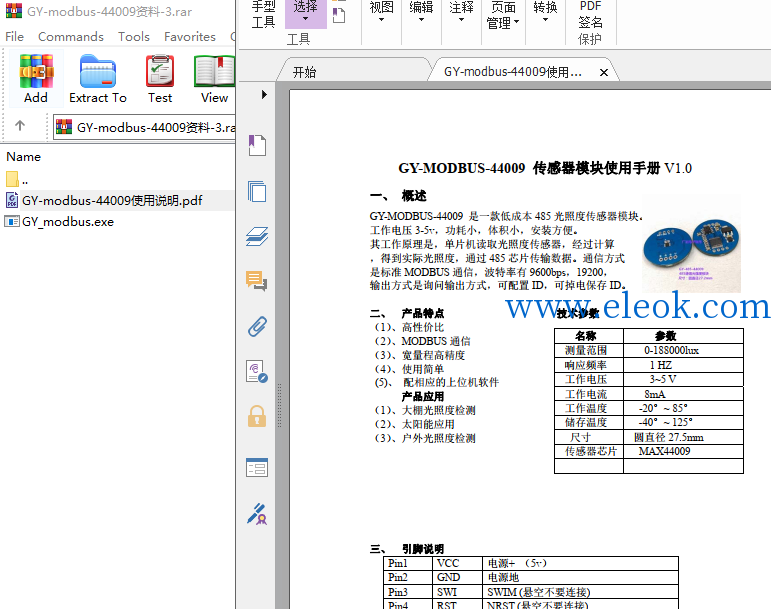
Task: Open the layers panel icon
Action: (257, 236)
